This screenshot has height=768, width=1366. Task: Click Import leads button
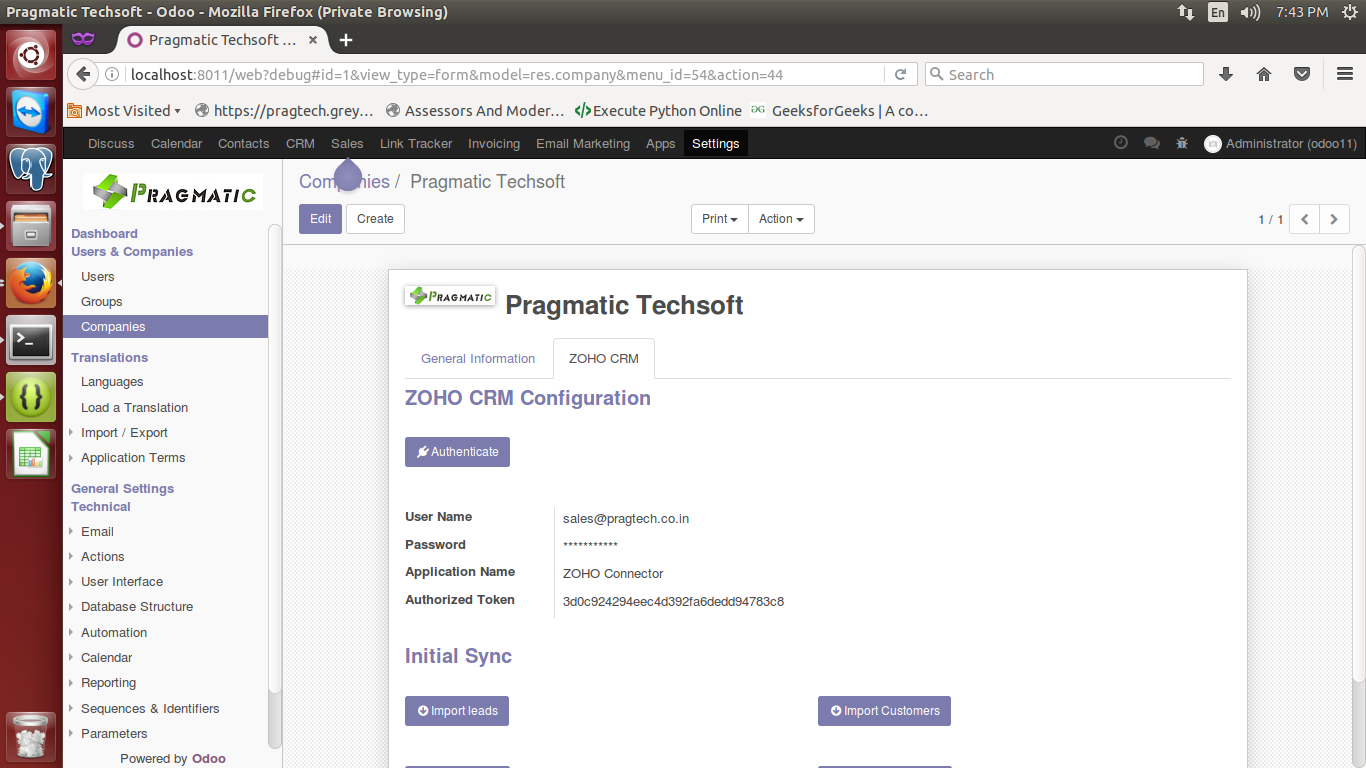(x=457, y=711)
